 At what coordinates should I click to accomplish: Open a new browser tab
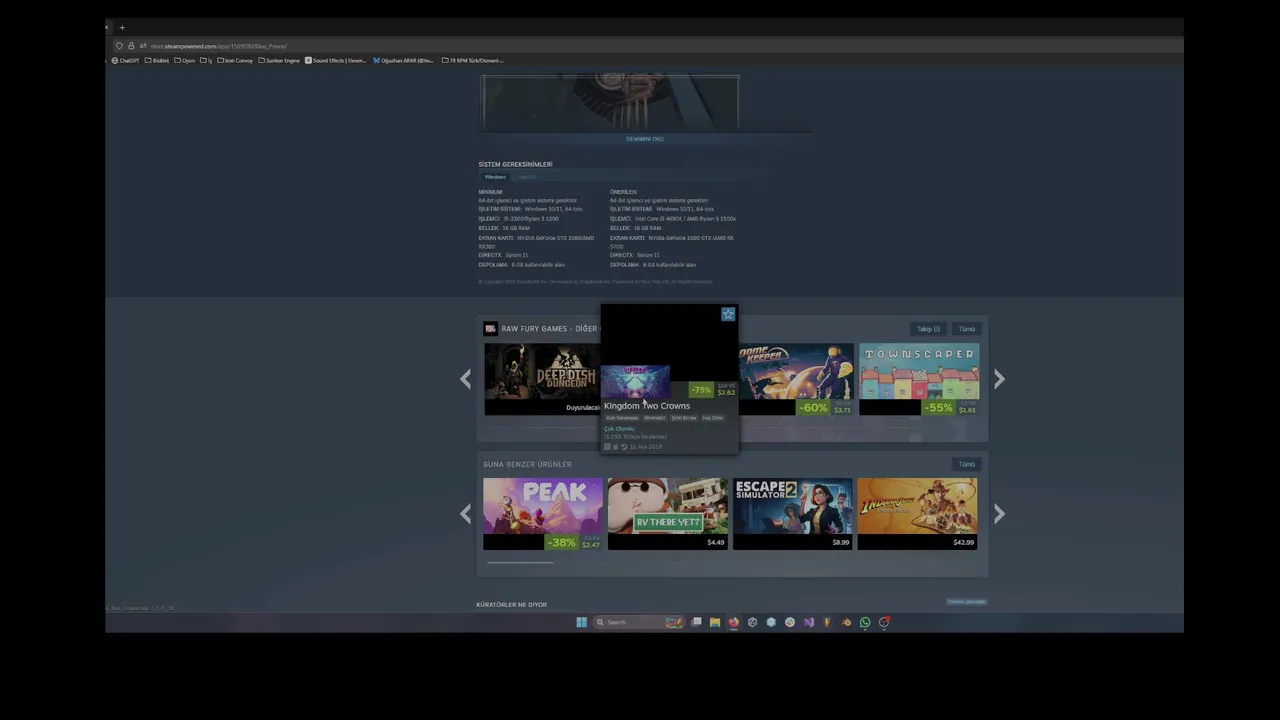point(122,27)
